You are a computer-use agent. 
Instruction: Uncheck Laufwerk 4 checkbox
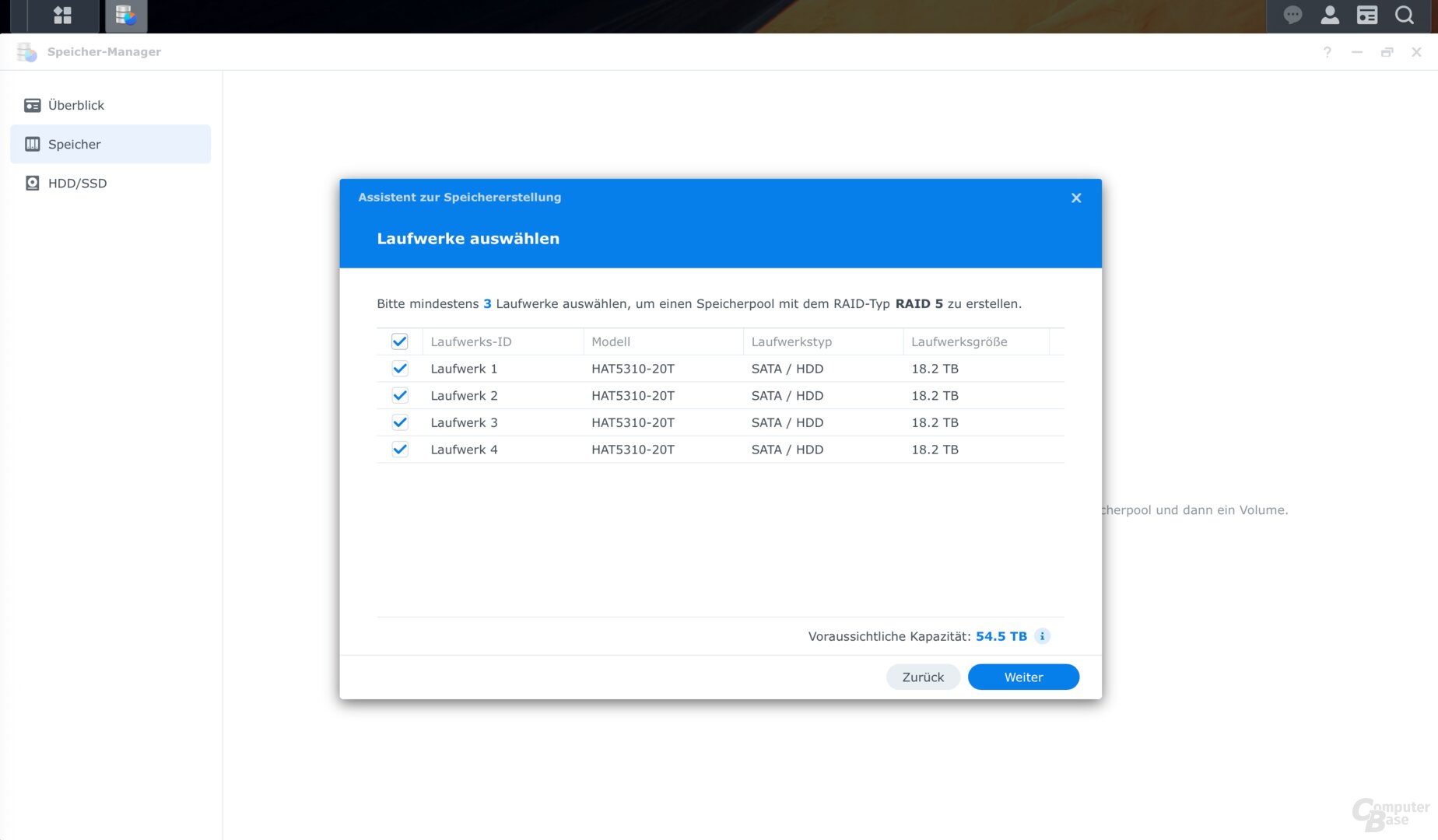(400, 450)
